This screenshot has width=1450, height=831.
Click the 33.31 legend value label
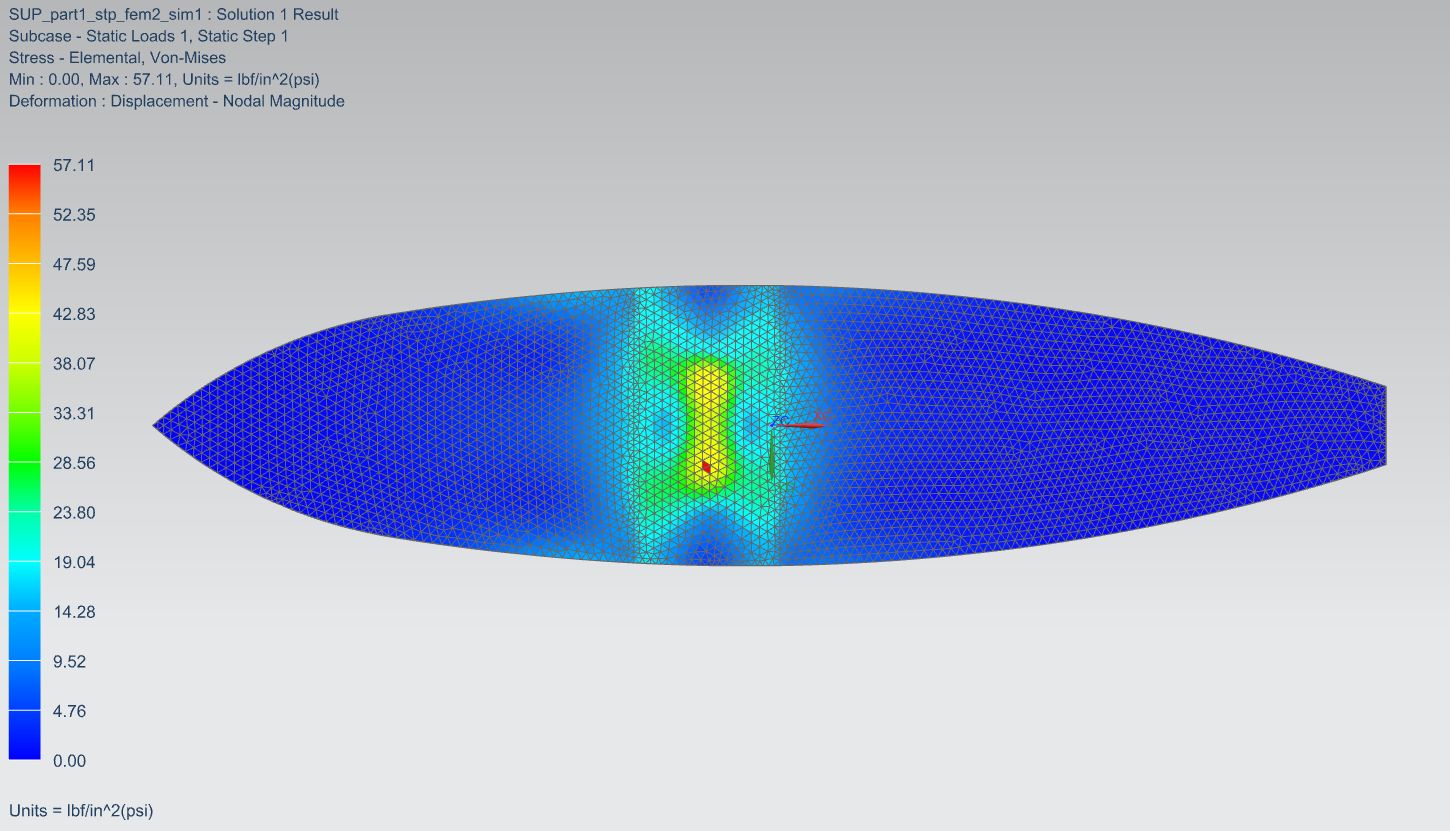(74, 413)
